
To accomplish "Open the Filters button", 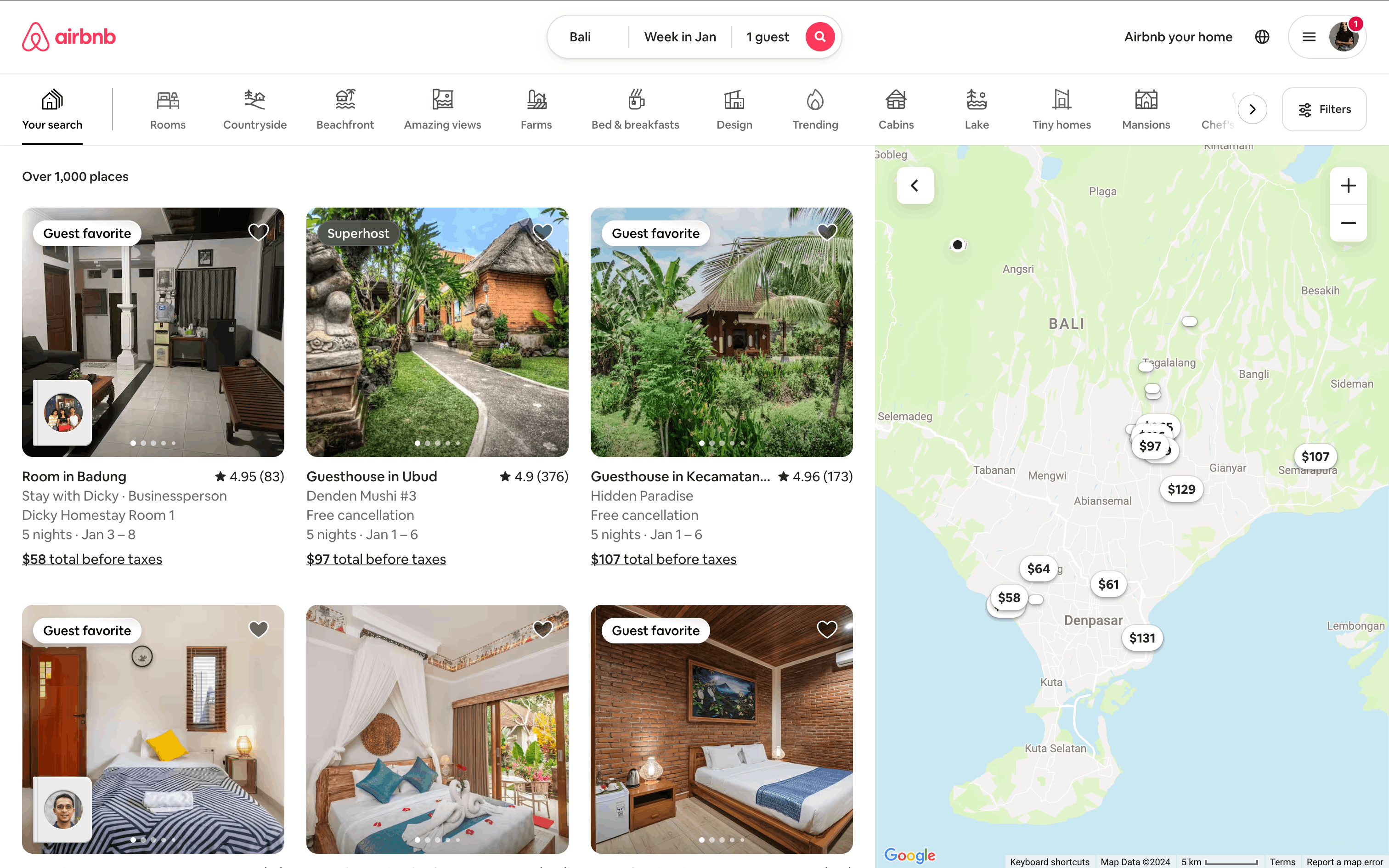I will (1324, 109).
